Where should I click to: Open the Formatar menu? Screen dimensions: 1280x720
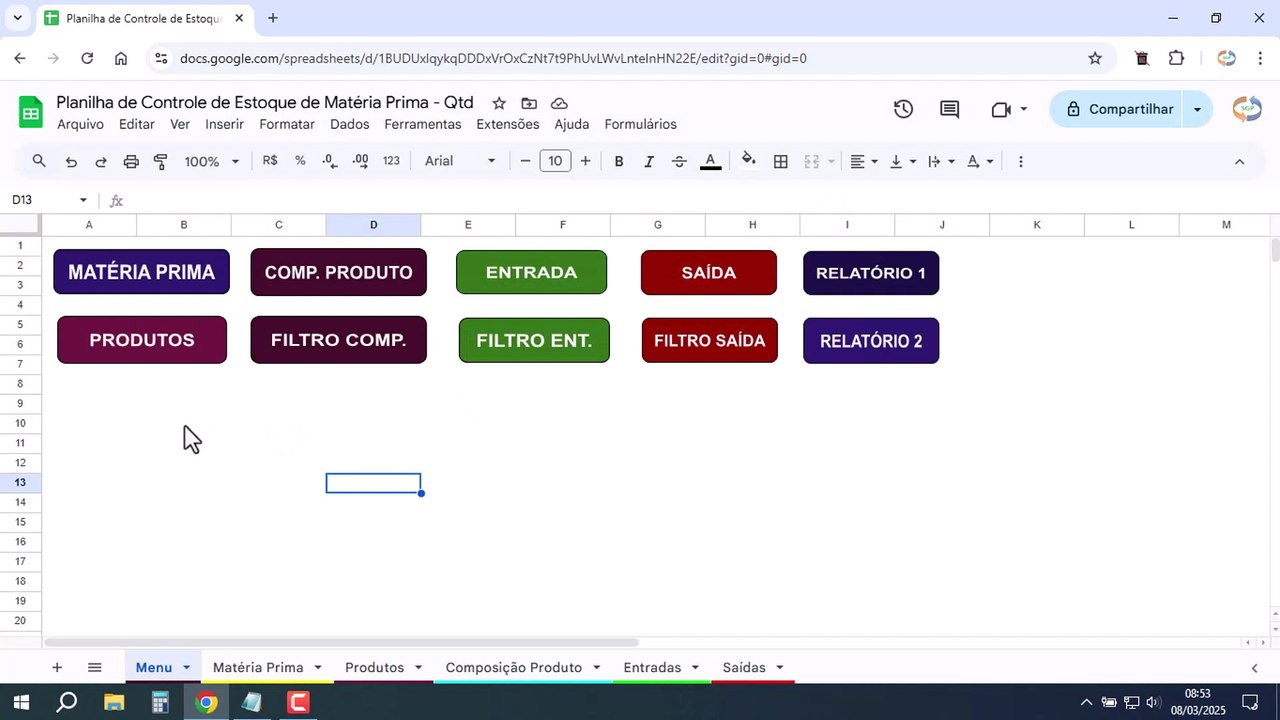pos(287,124)
